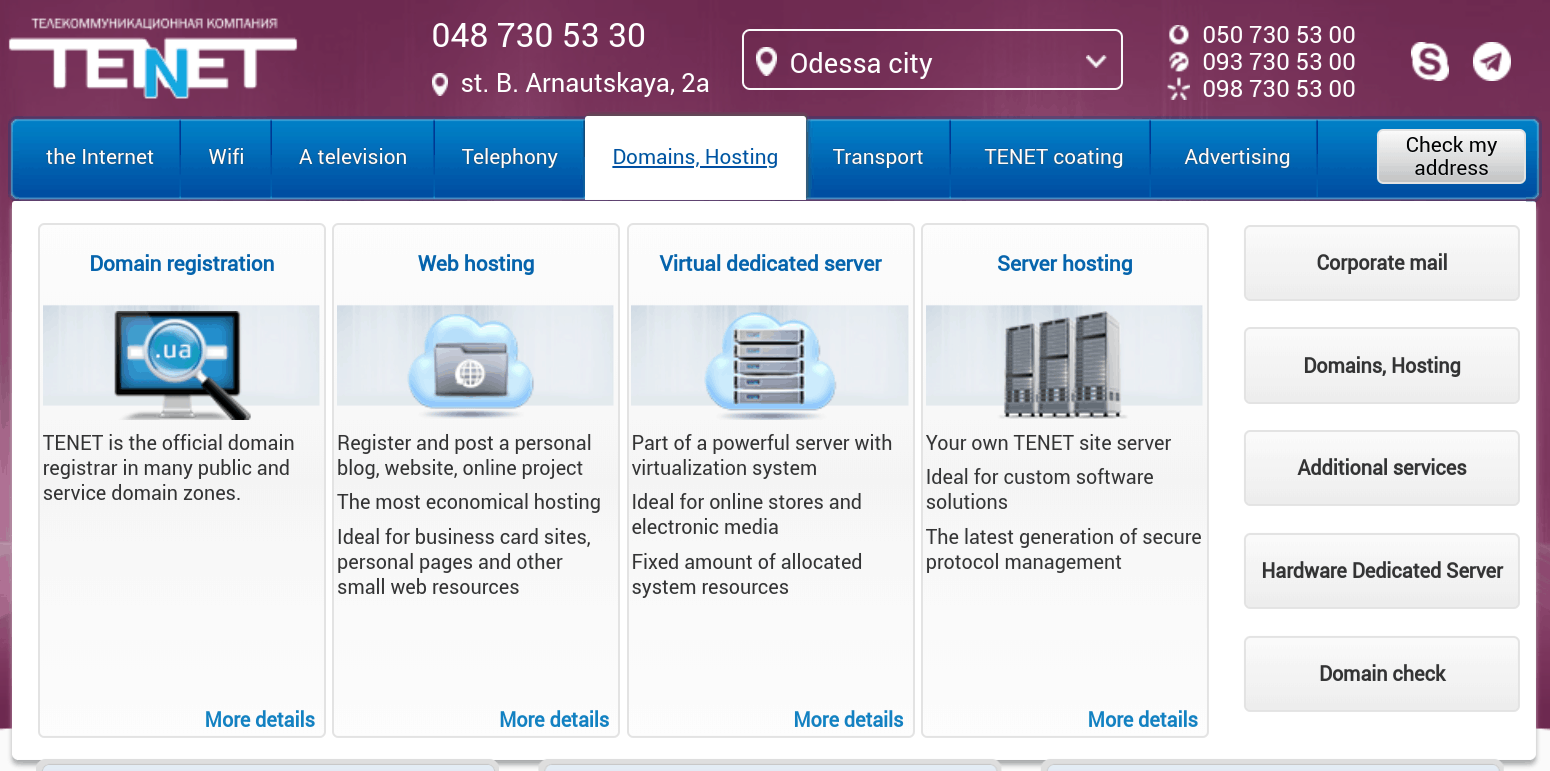
Task: Click More details under Virtual dedicated server
Action: click(x=848, y=720)
